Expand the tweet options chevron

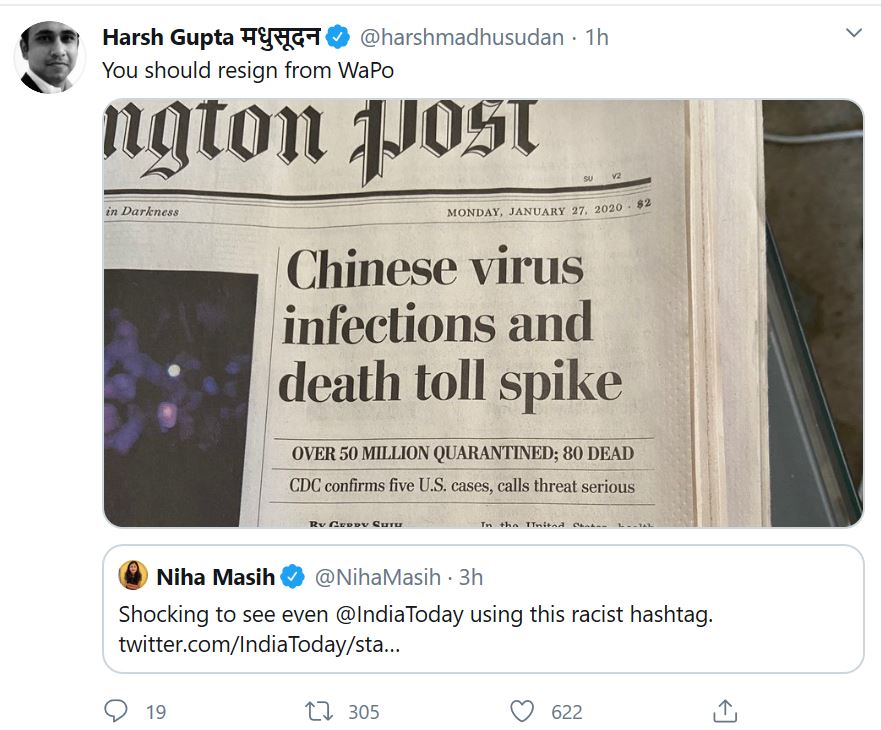[853, 34]
